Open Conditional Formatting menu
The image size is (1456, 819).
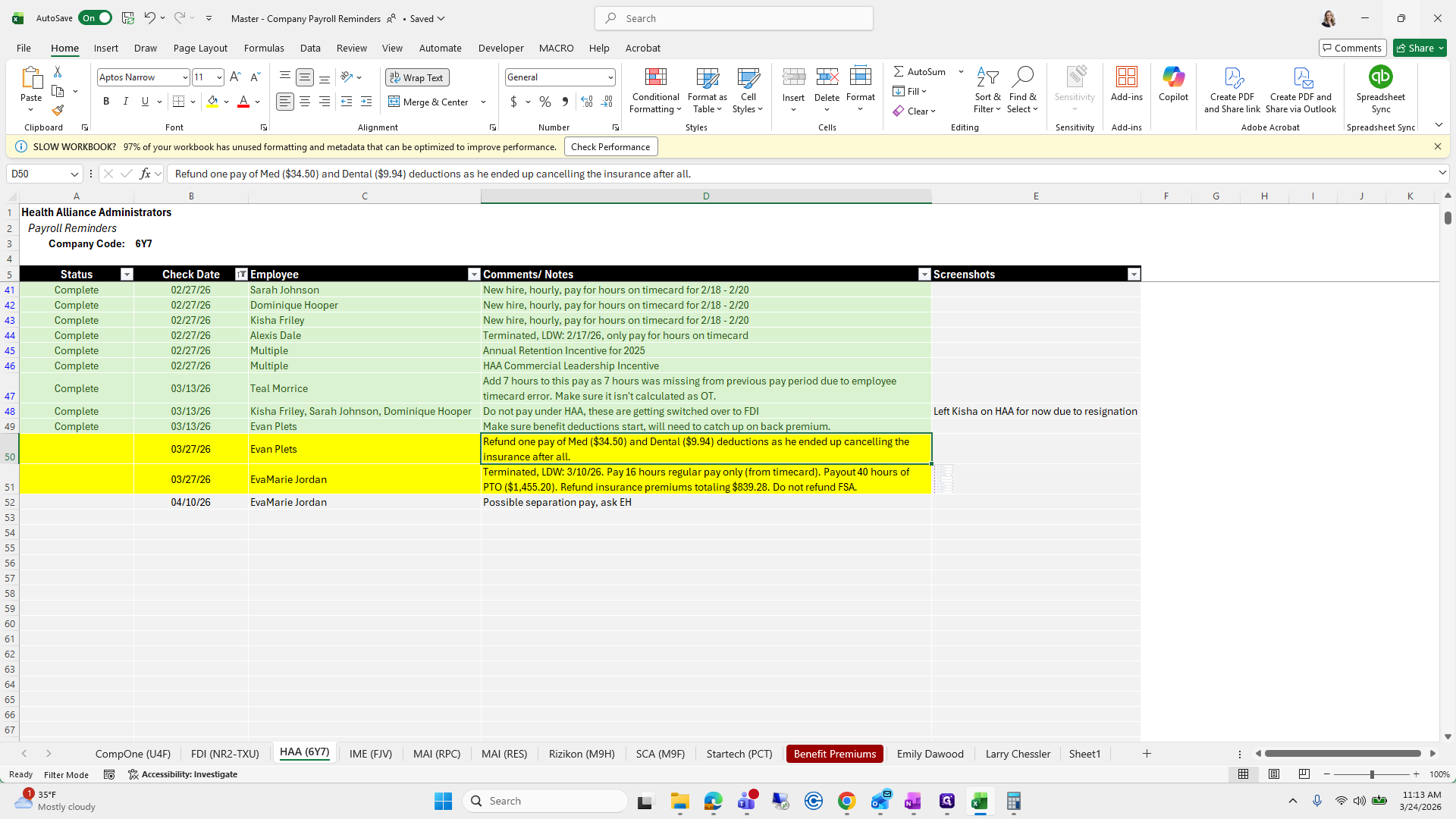(655, 91)
